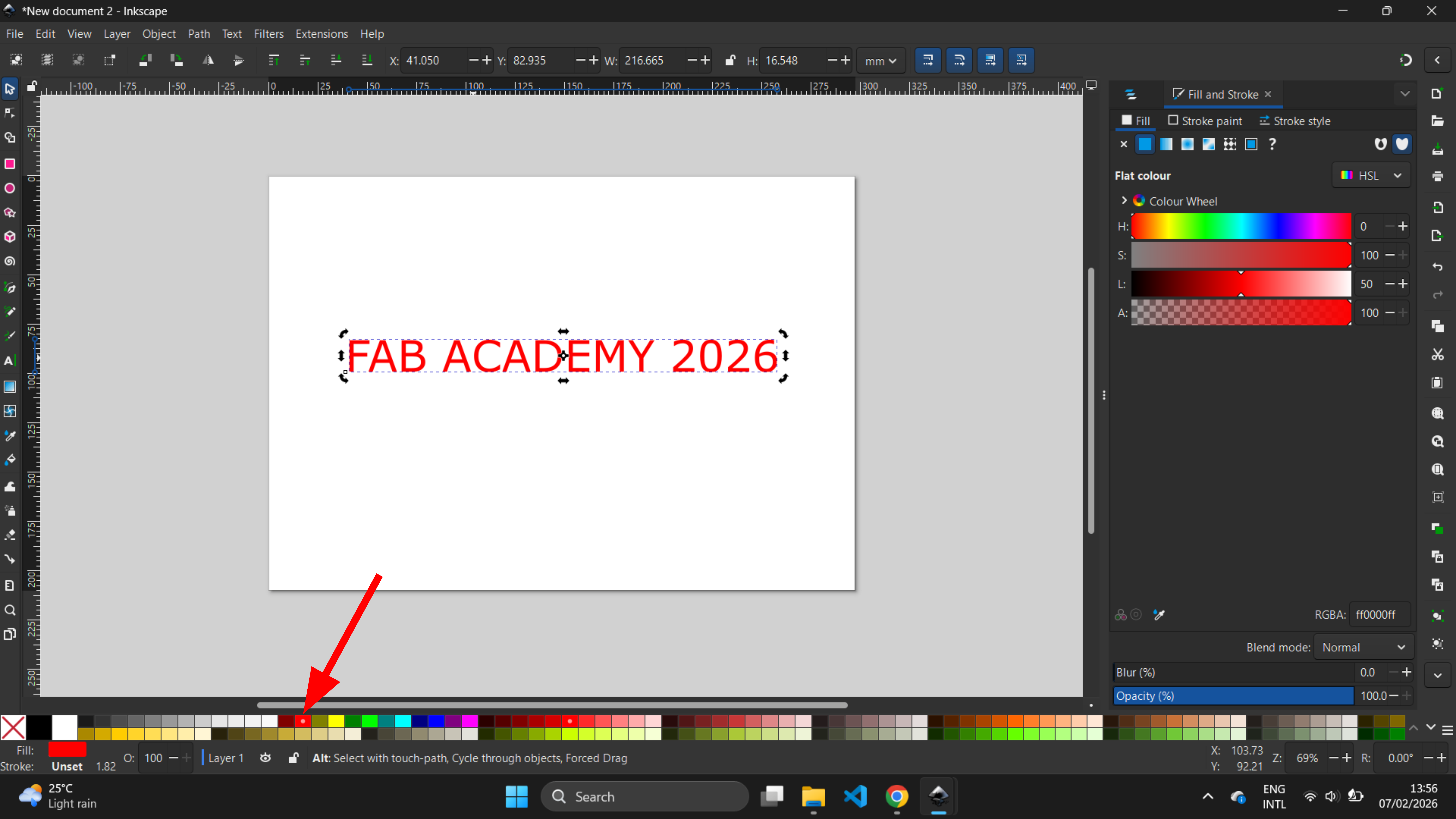The height and width of the screenshot is (819, 1456).
Task: Select the Rectangle tool
Action: tap(10, 164)
